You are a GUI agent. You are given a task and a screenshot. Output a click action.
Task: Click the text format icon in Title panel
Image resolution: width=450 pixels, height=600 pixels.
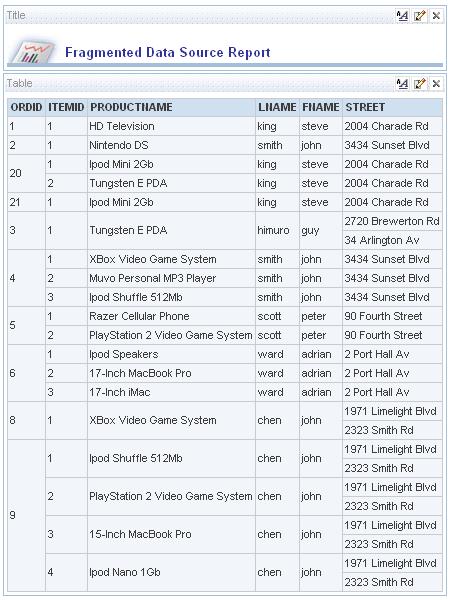(x=402, y=16)
